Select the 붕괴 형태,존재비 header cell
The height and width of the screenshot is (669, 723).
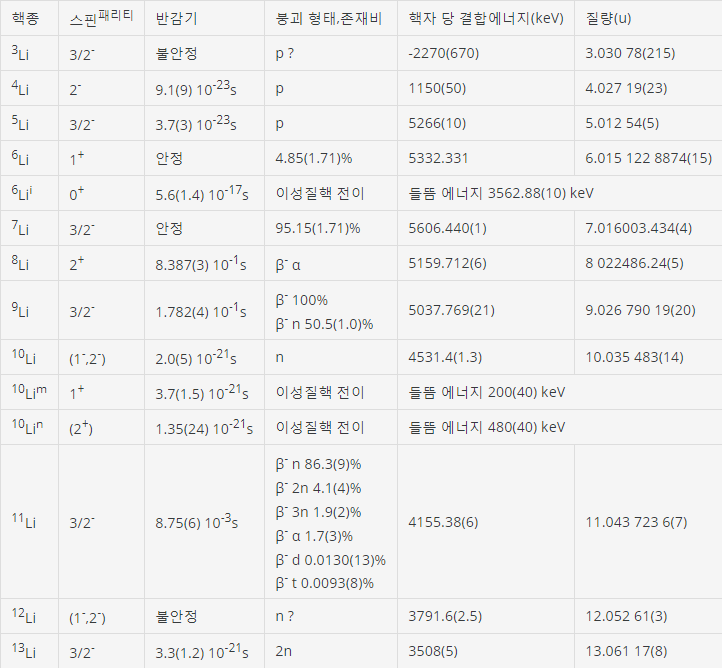pos(331,18)
